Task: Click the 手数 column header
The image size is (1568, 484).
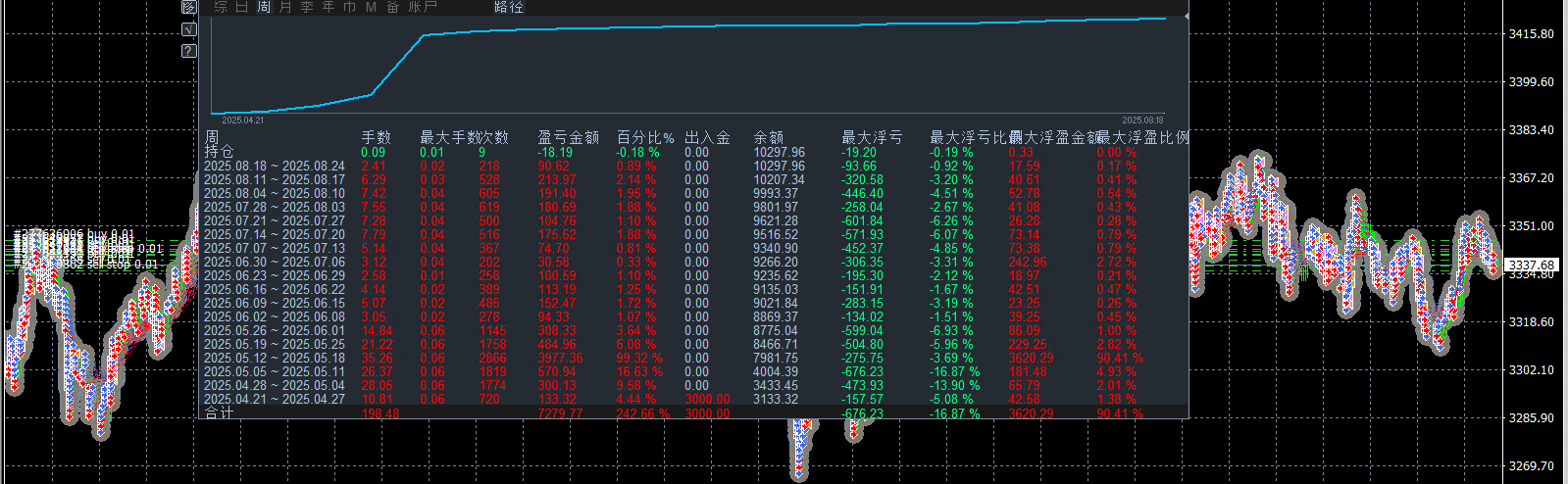Action: pyautogui.click(x=377, y=138)
